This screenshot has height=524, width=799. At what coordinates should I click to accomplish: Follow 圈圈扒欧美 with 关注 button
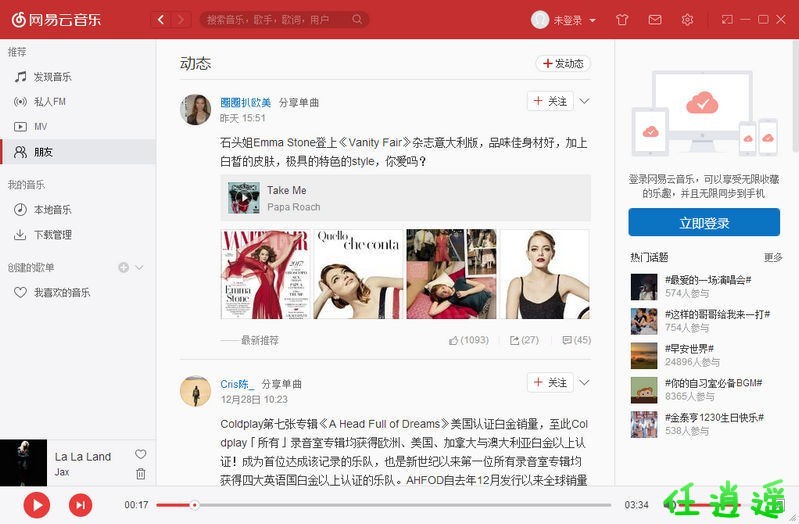point(550,101)
